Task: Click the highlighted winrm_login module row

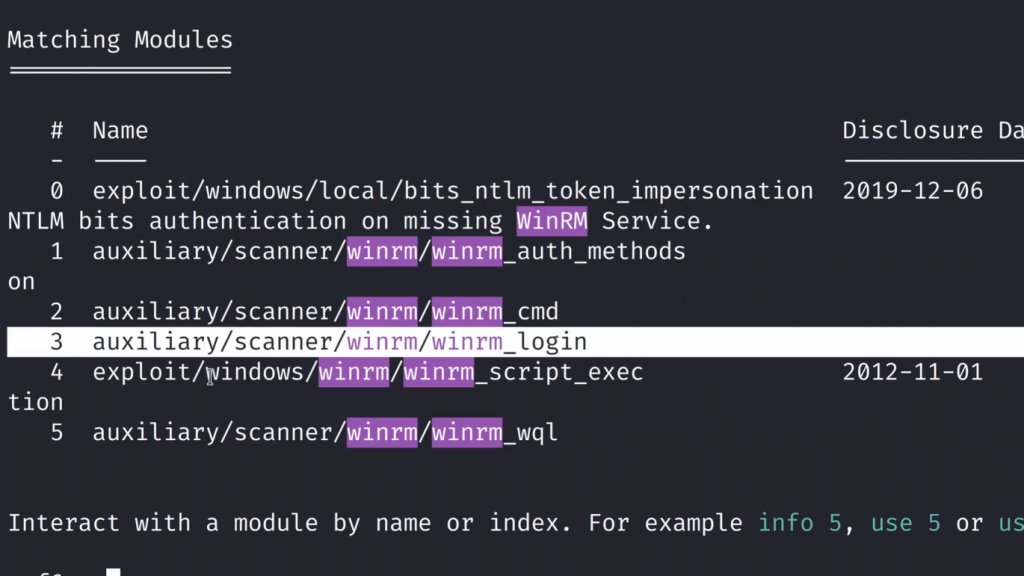Action: pos(339,342)
